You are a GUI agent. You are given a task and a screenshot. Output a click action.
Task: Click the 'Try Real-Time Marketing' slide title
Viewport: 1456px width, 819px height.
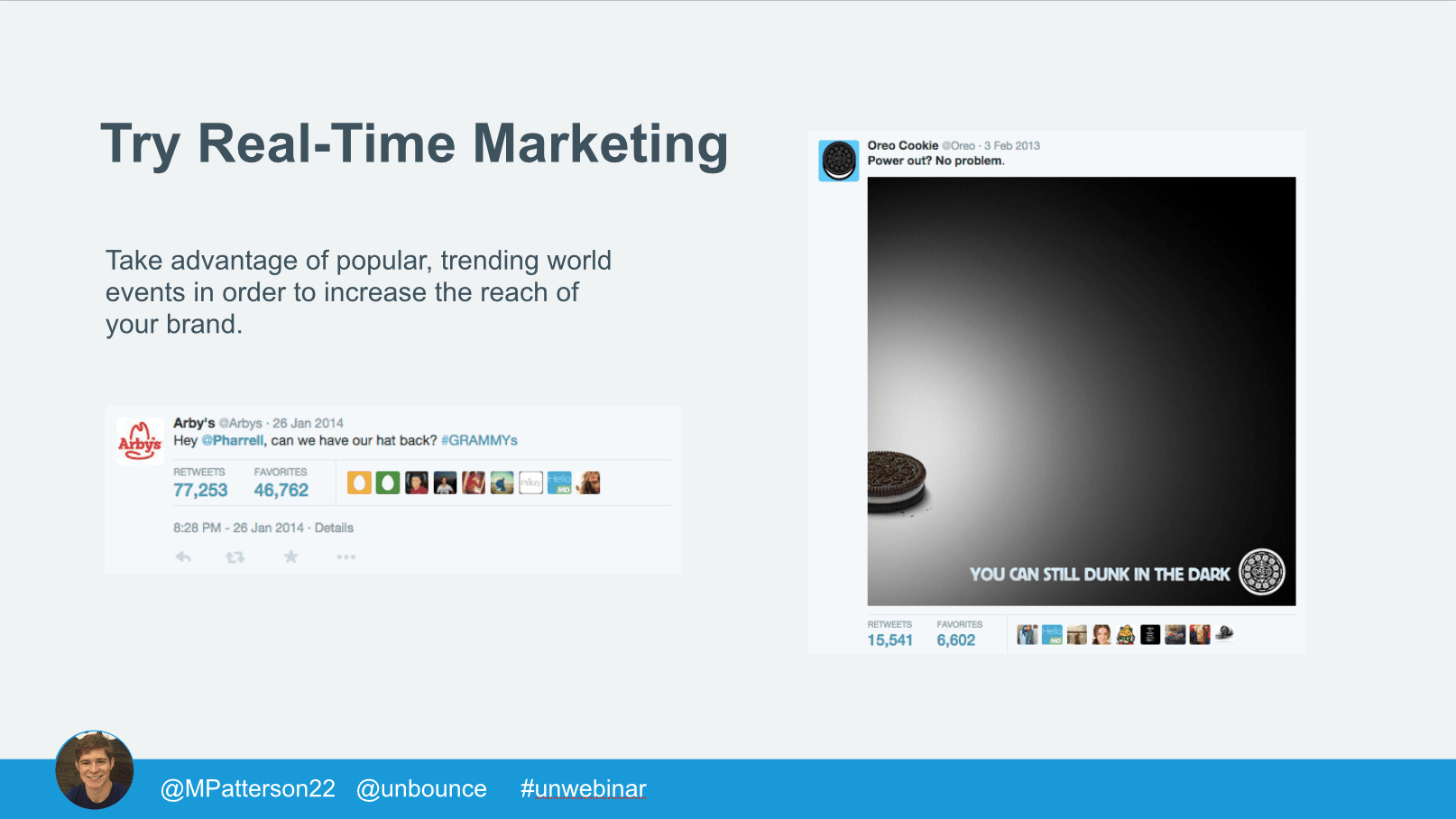[414, 144]
